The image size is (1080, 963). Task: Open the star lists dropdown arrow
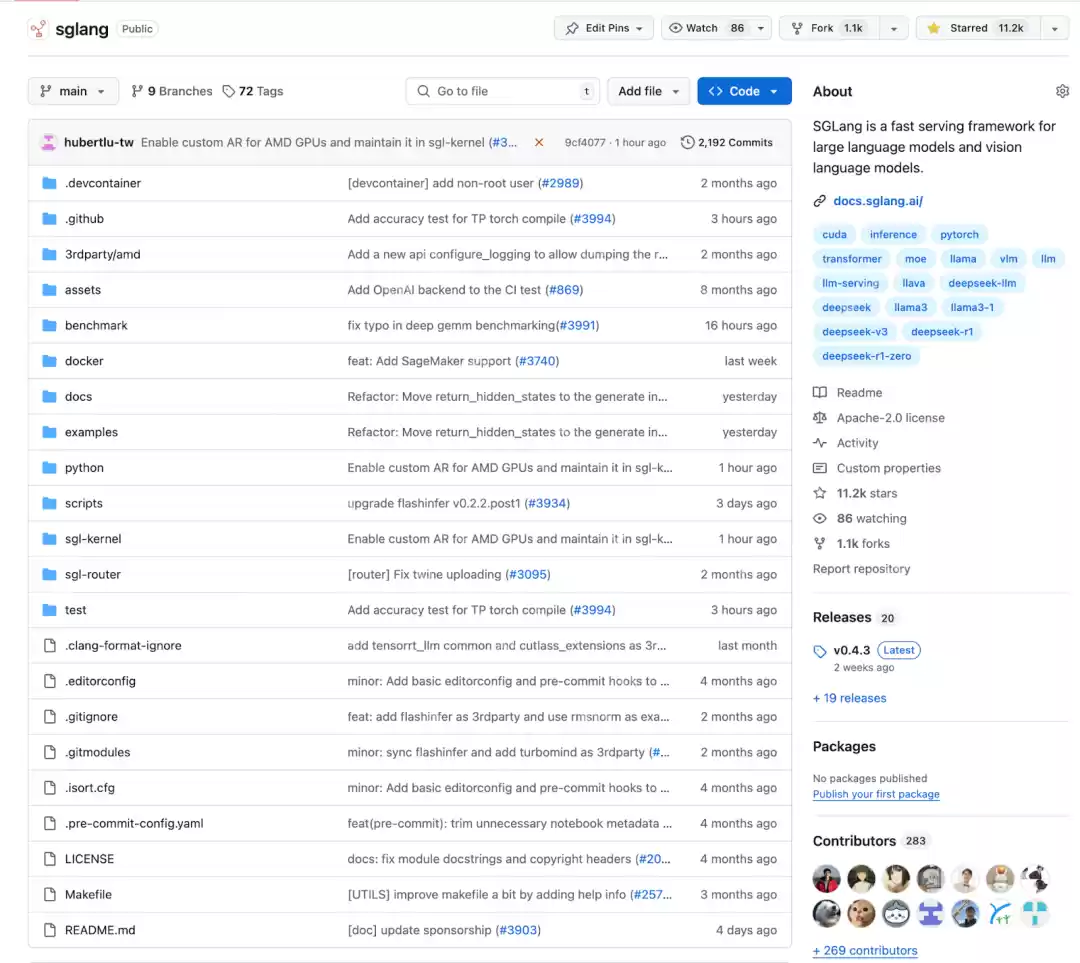[1055, 28]
